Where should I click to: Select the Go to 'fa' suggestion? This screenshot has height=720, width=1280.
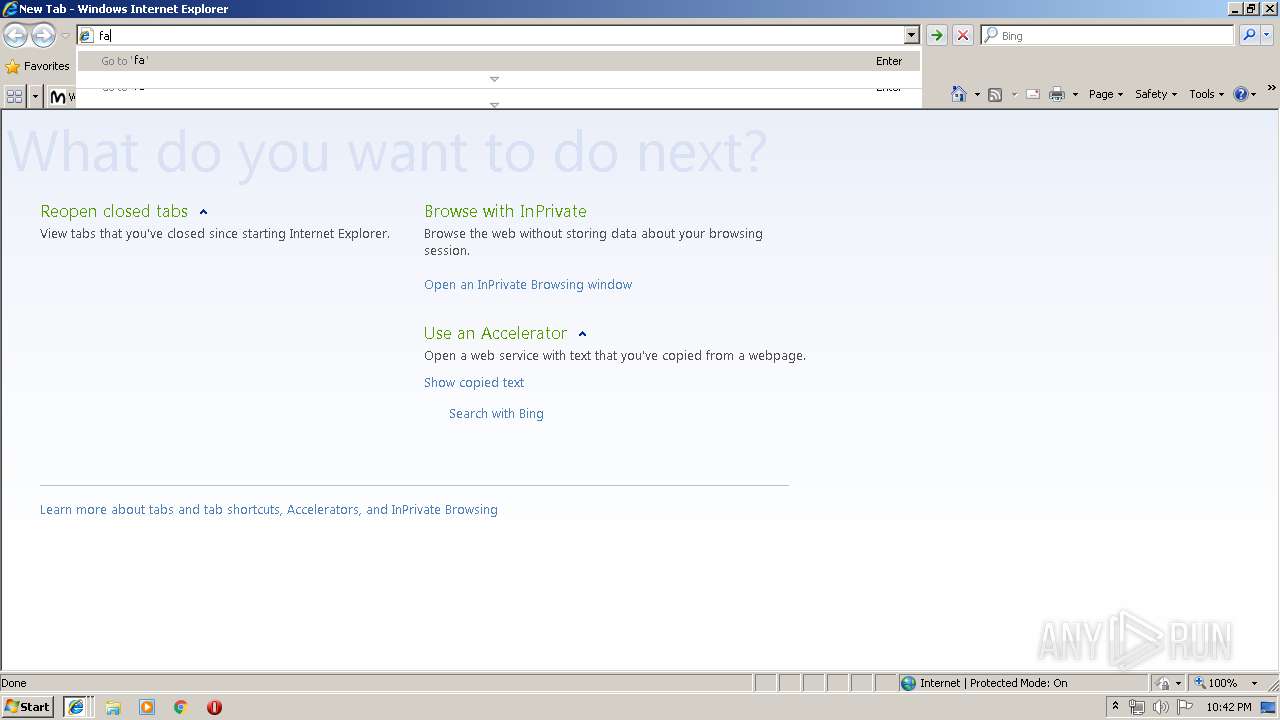coord(499,61)
